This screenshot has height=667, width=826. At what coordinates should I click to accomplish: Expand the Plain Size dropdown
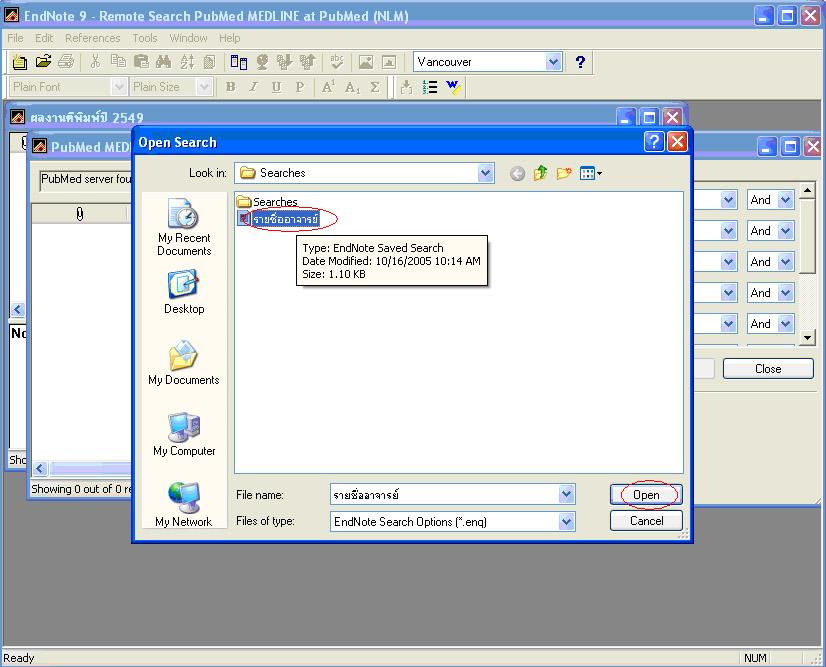tap(204, 87)
